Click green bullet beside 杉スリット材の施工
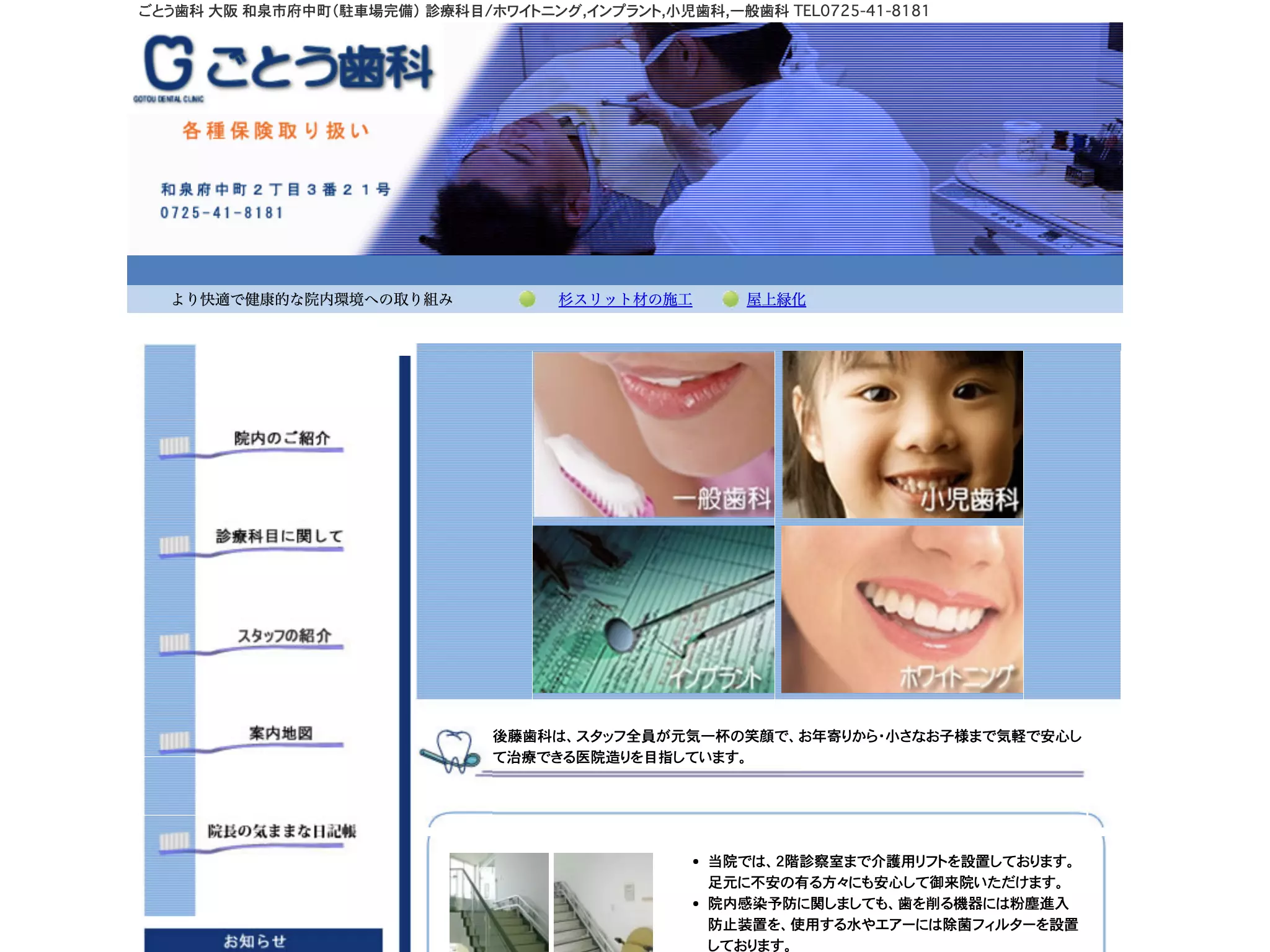 (527, 299)
